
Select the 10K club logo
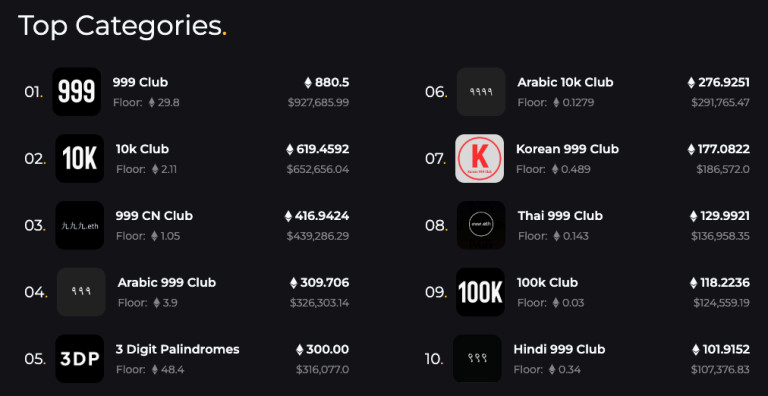(80, 158)
